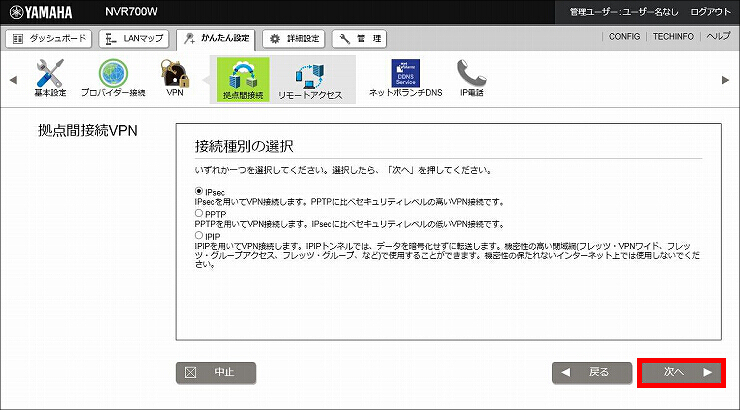The height and width of the screenshot is (410, 740).
Task: Switch to the LANマップ tab
Action: point(134,39)
